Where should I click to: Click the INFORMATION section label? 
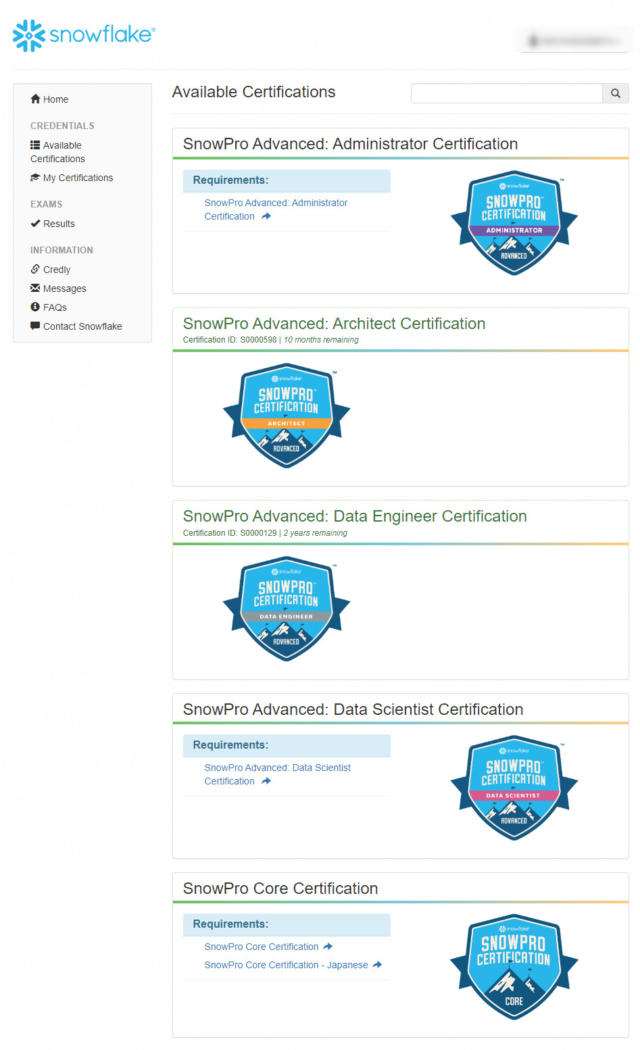pos(62,250)
